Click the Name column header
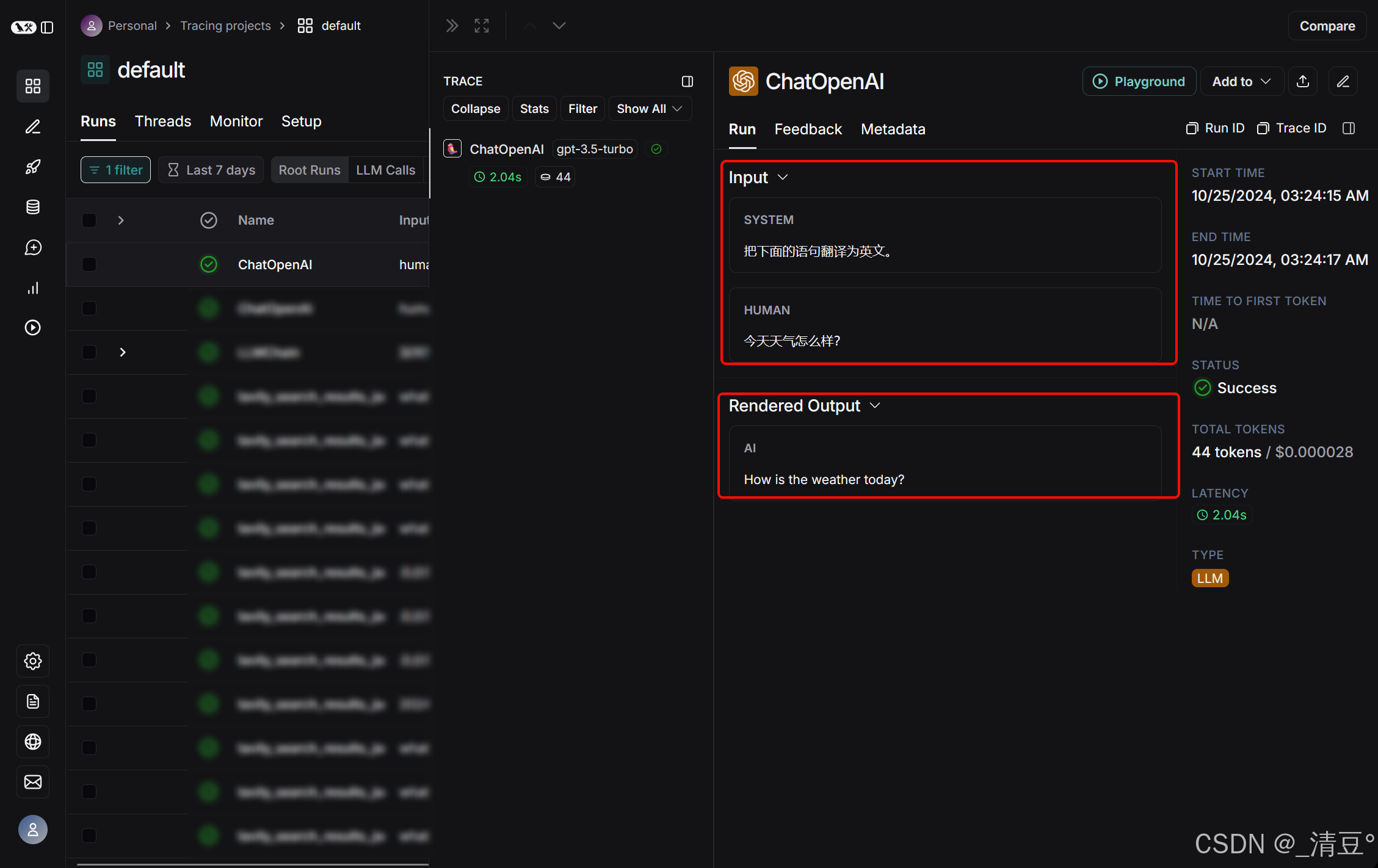The height and width of the screenshot is (868, 1378). (x=256, y=220)
